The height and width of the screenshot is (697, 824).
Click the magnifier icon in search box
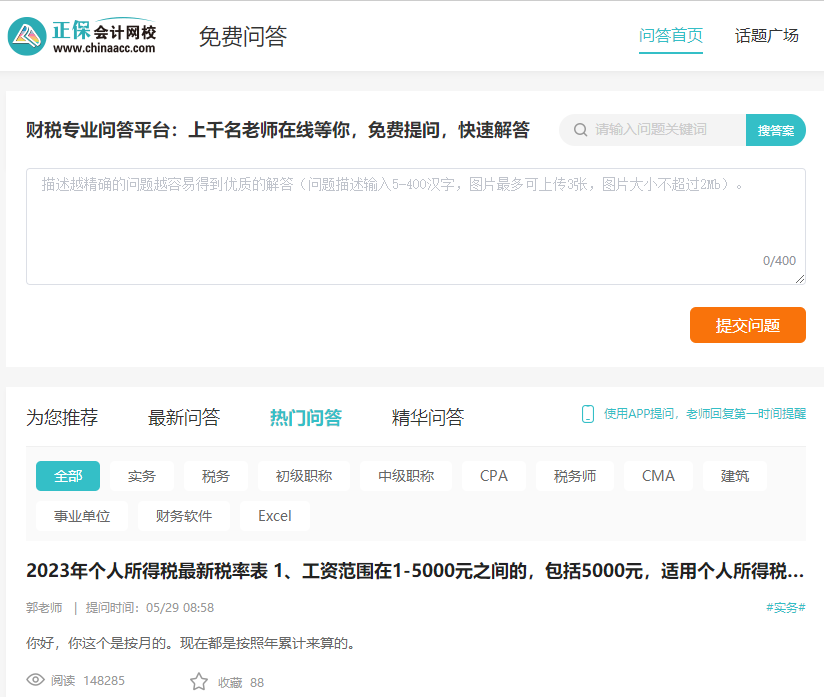[x=580, y=130]
